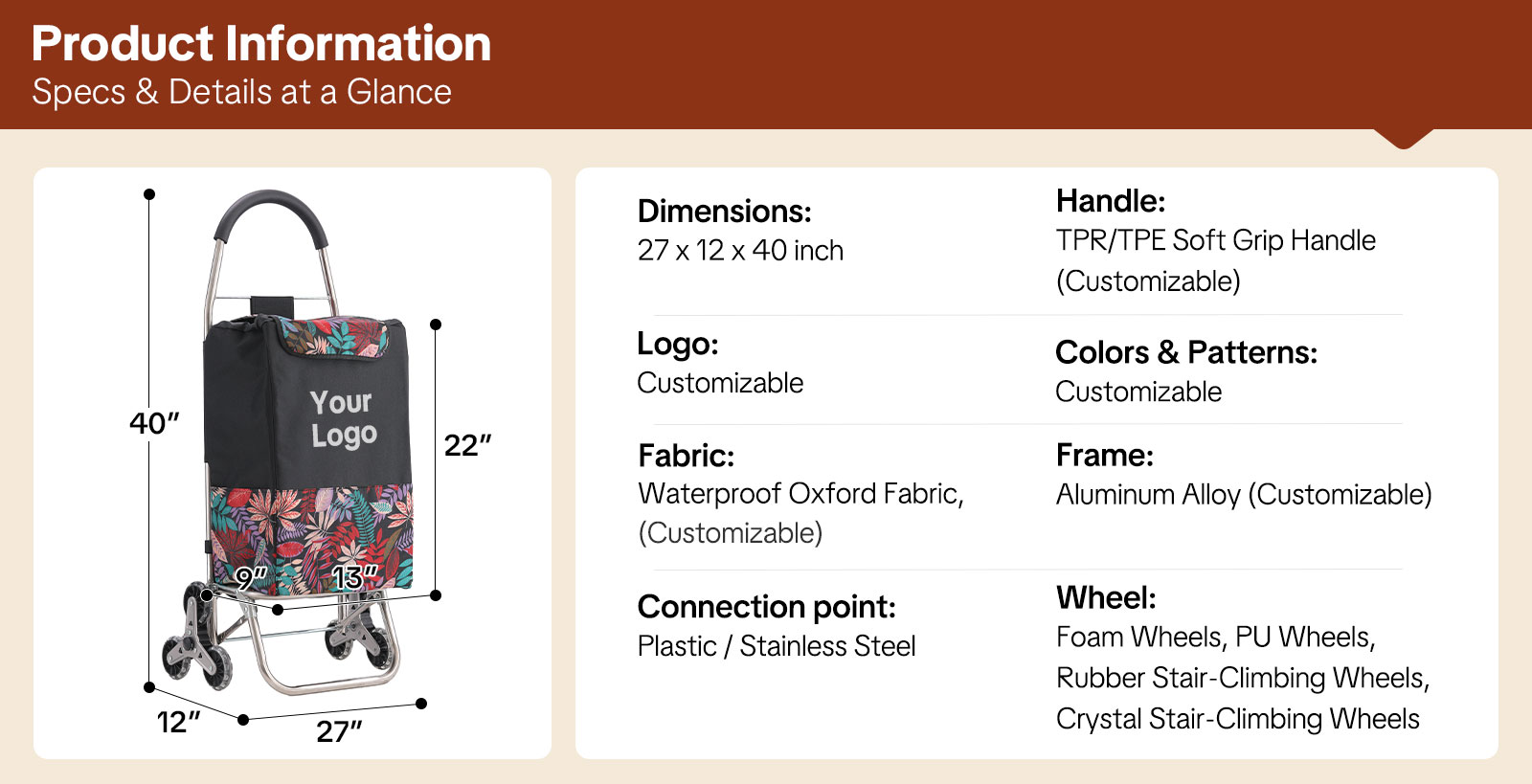Image resolution: width=1532 pixels, height=784 pixels.
Task: Click the "Aluminum Alloy (Customizable)" text
Action: [1243, 495]
